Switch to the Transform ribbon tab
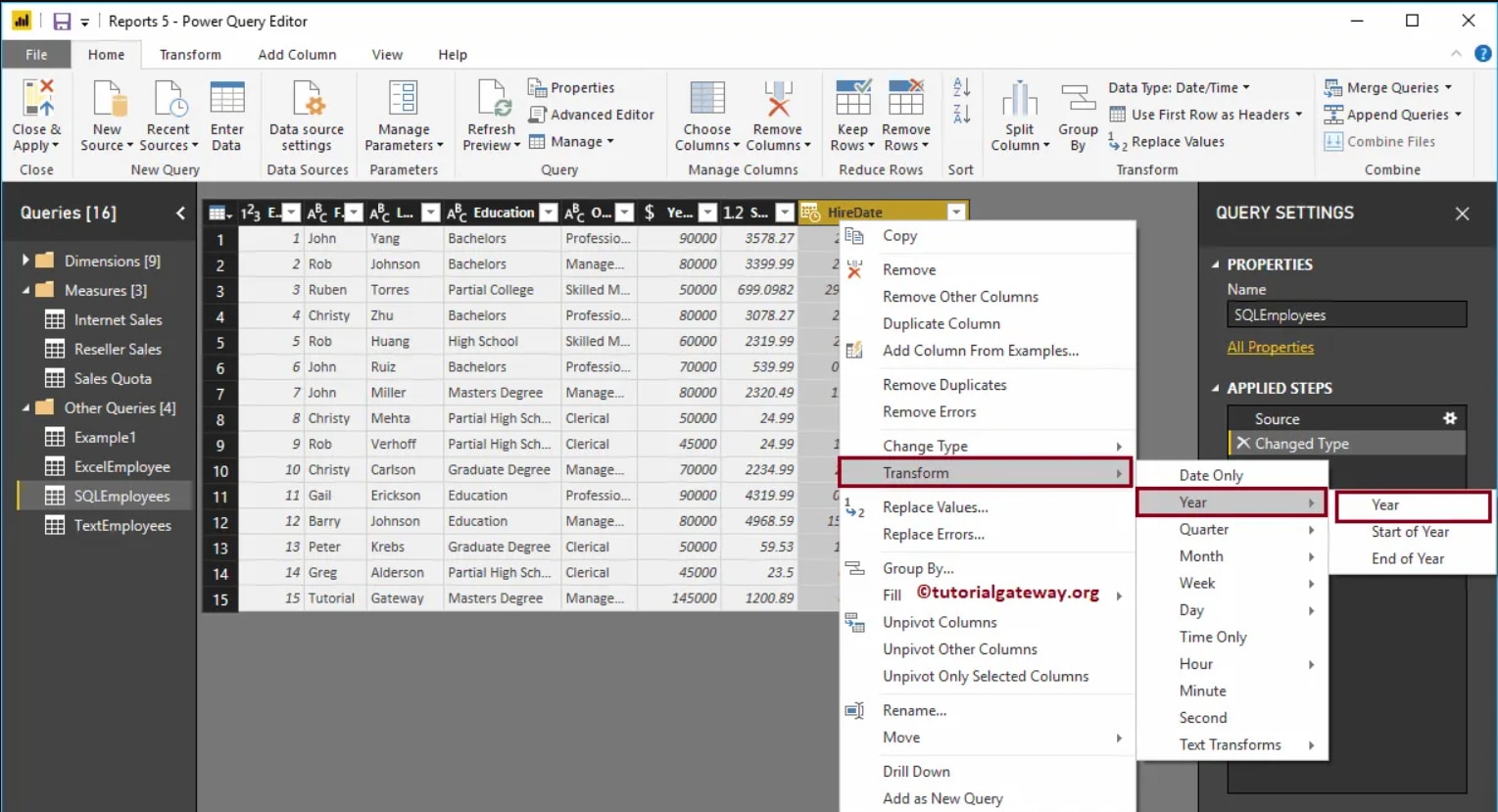The width and height of the screenshot is (1498, 812). (190, 55)
